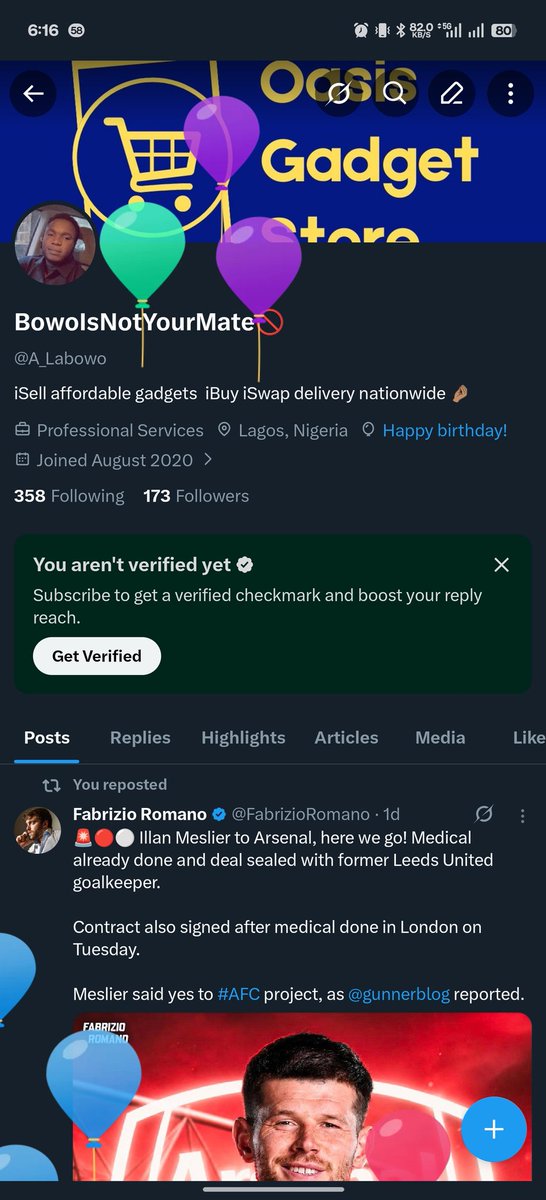
Task: Tap the edit profile pencil icon
Action: [452, 94]
